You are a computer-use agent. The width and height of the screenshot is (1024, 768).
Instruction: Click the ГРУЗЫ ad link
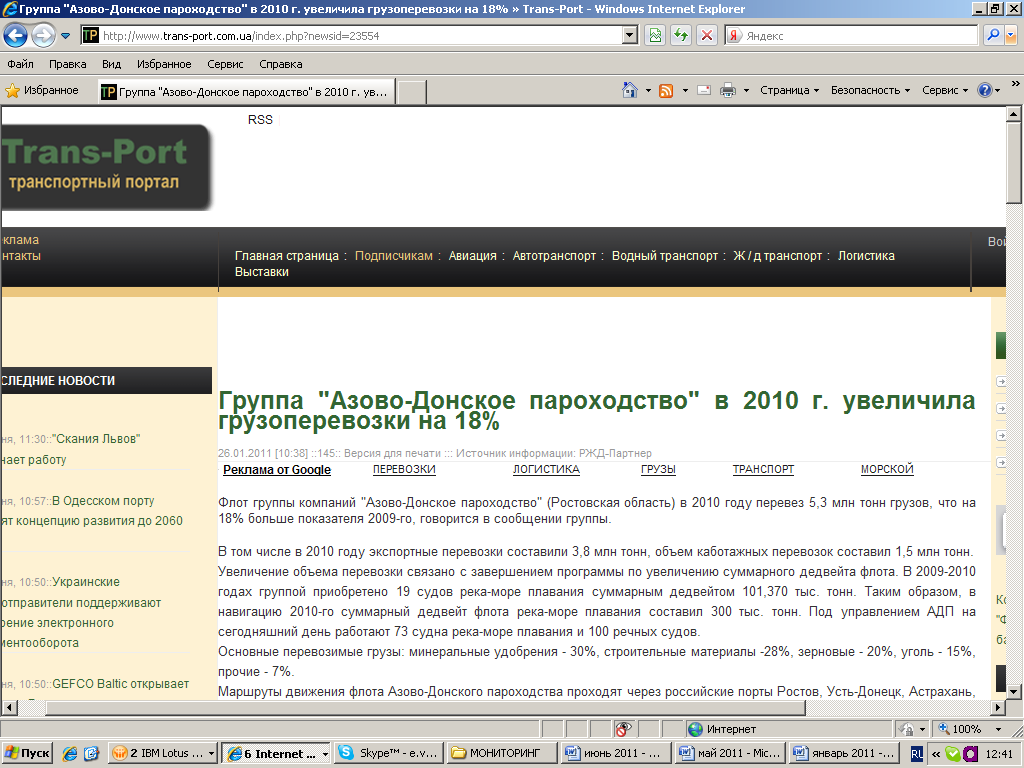pyautogui.click(x=658, y=470)
